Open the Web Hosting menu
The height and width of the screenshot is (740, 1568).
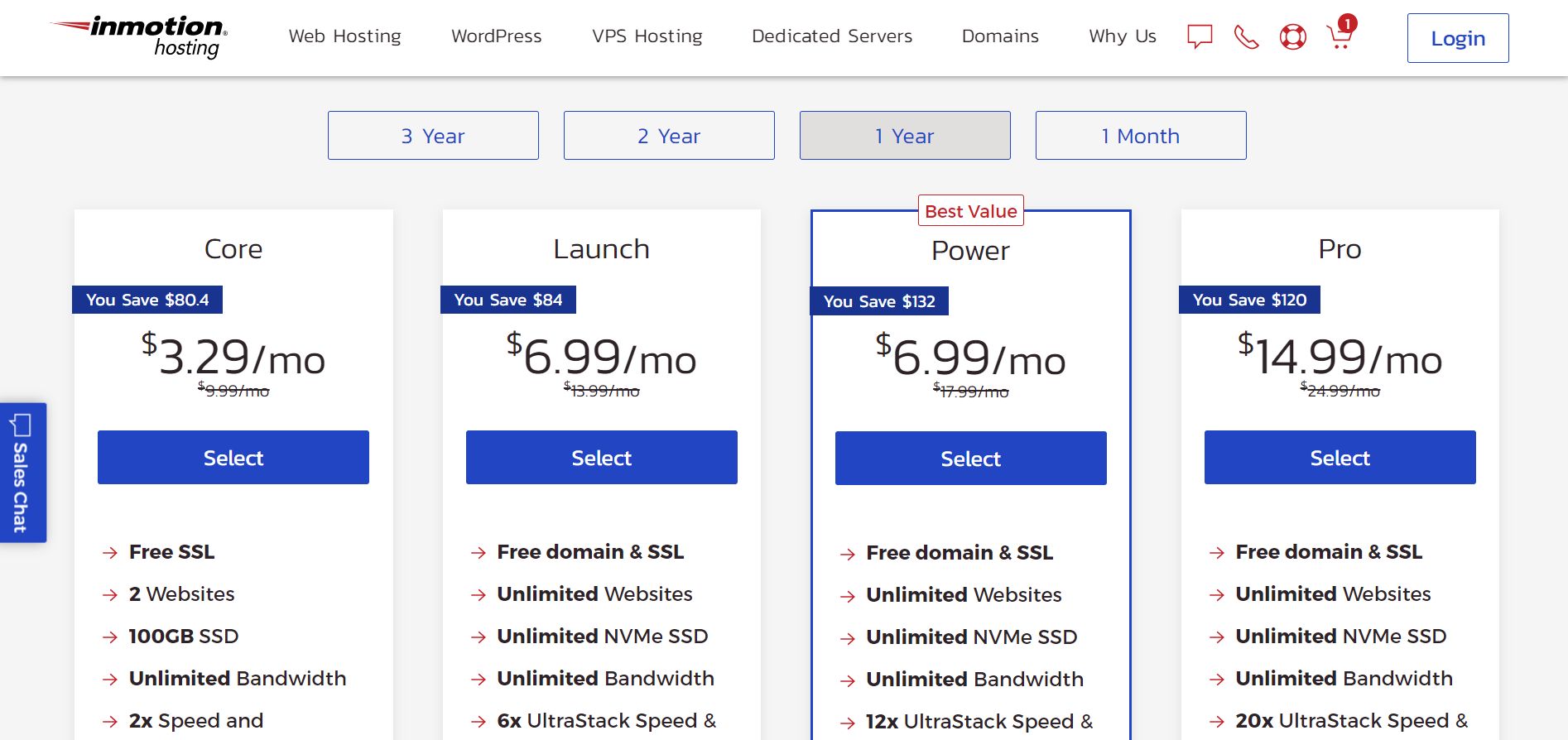coord(344,36)
